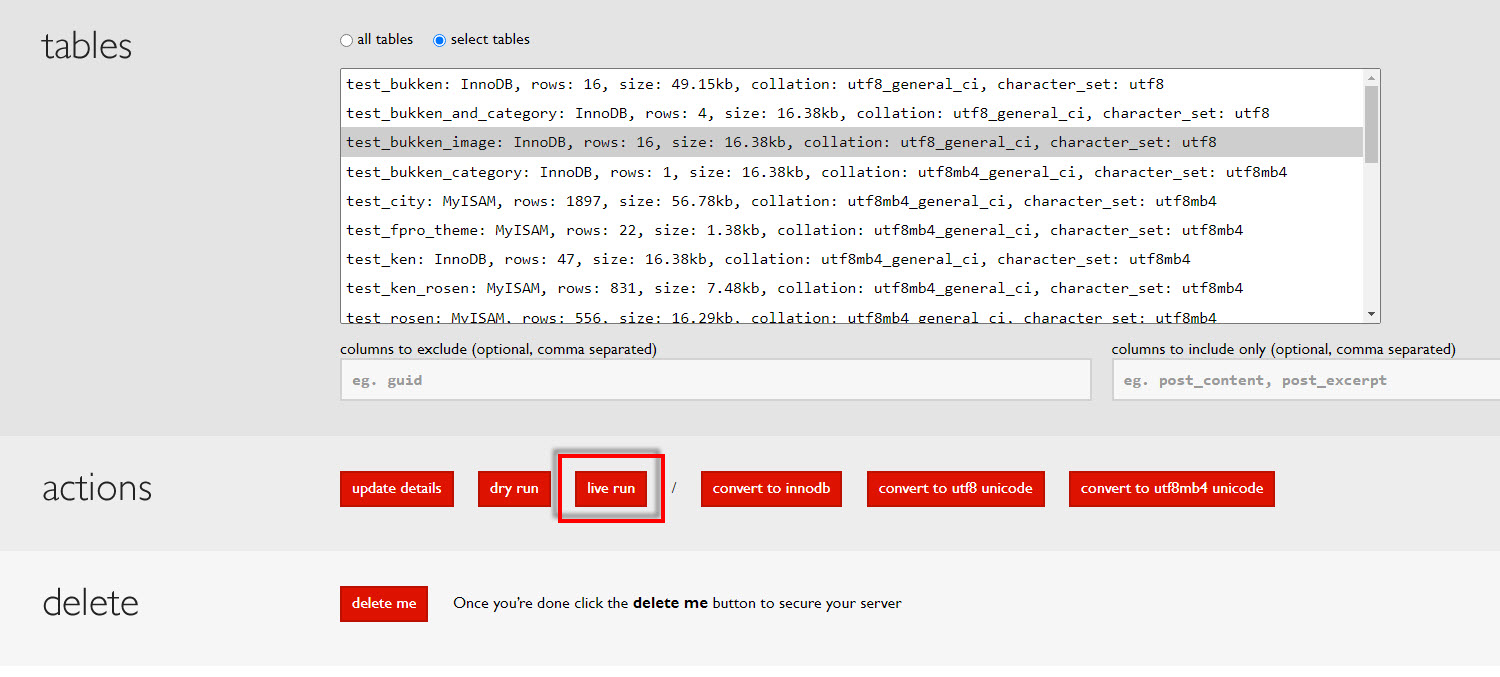This screenshot has height=677, width=1500.
Task: Select test_bukken_category from table list
Action: tap(816, 172)
